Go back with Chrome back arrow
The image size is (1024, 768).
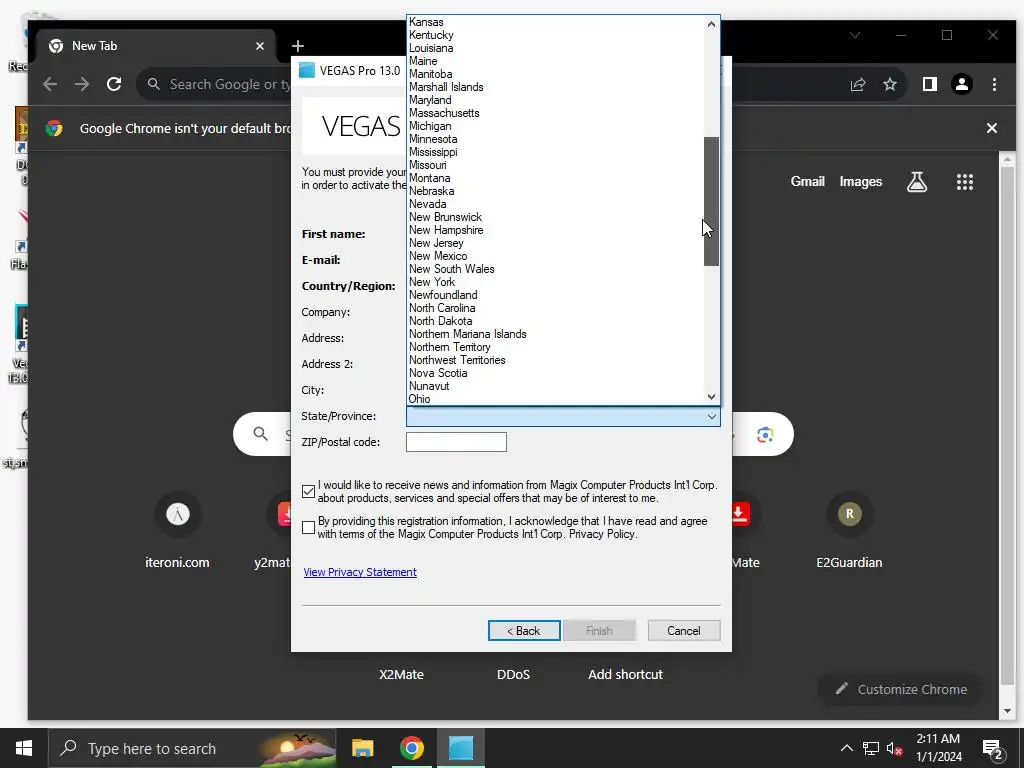pos(50,84)
